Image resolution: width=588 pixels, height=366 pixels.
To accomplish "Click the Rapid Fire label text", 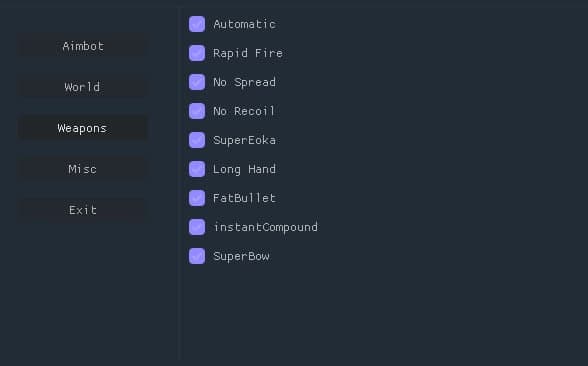I will click(x=248, y=53).
